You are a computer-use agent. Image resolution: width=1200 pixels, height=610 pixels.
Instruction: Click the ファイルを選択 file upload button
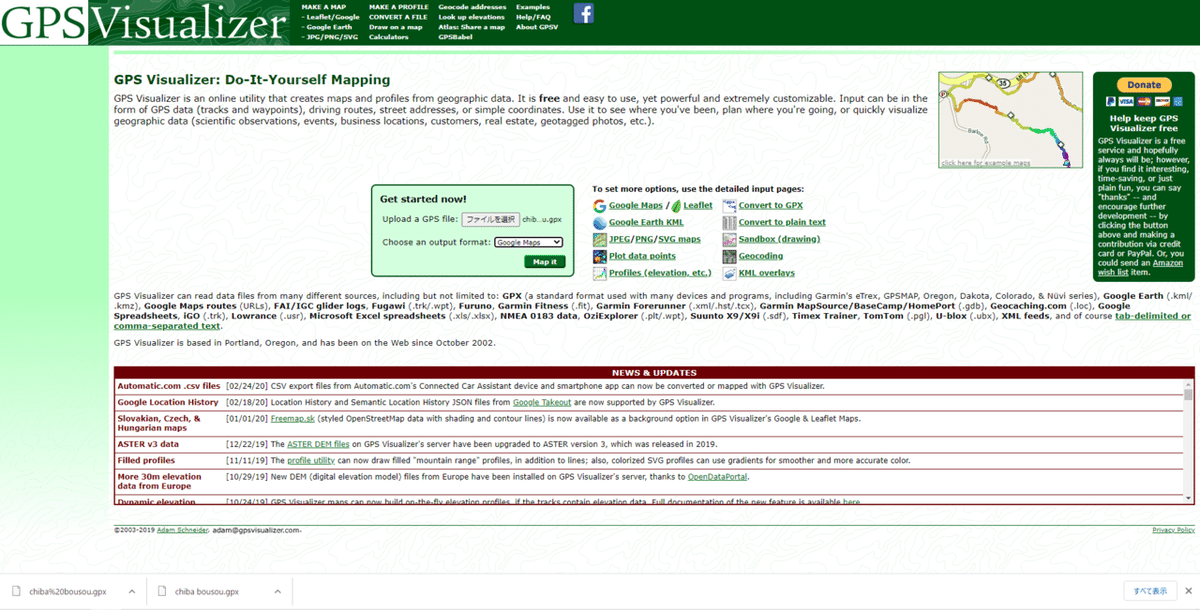[x=490, y=219]
